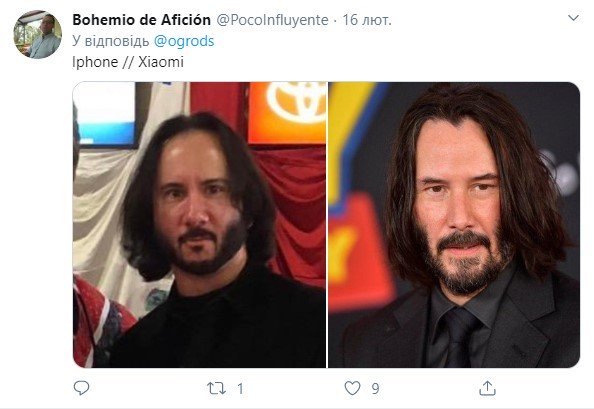594x409 pixels.
Task: Open the Bohemio de Afición display name link
Action: (x=141, y=20)
